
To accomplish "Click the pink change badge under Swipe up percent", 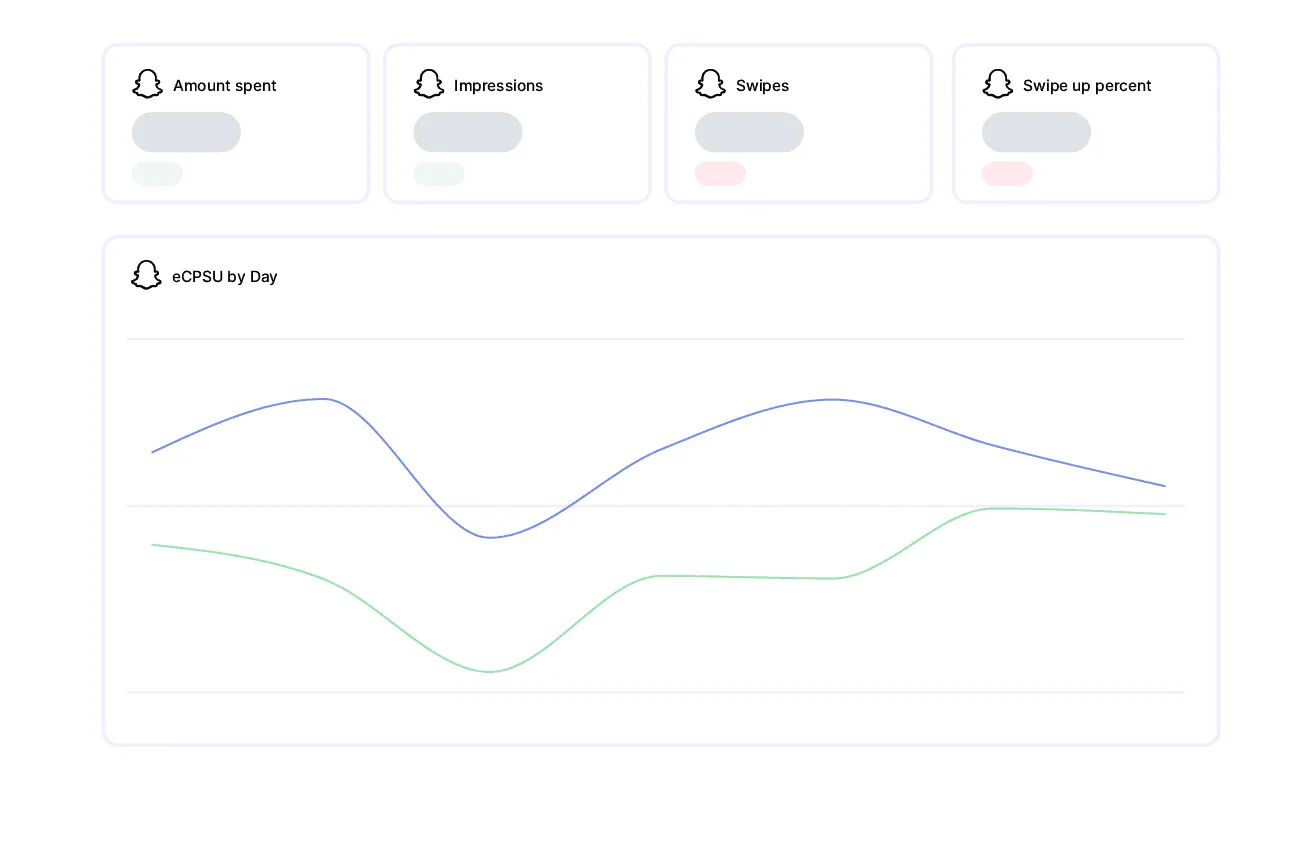I will click(1007, 174).
